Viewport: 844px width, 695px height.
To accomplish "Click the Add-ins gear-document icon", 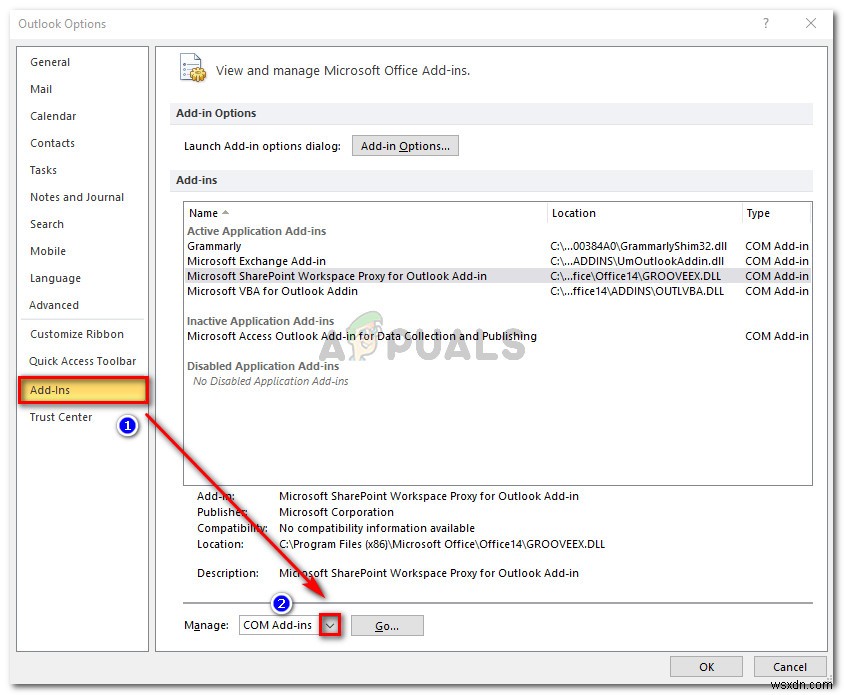I will point(192,68).
